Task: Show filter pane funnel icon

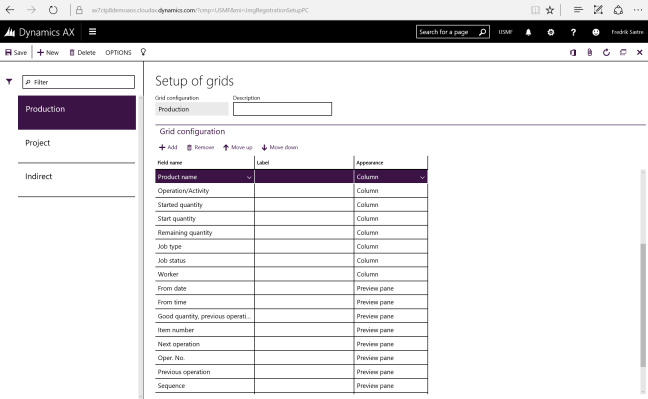Action: pos(9,81)
